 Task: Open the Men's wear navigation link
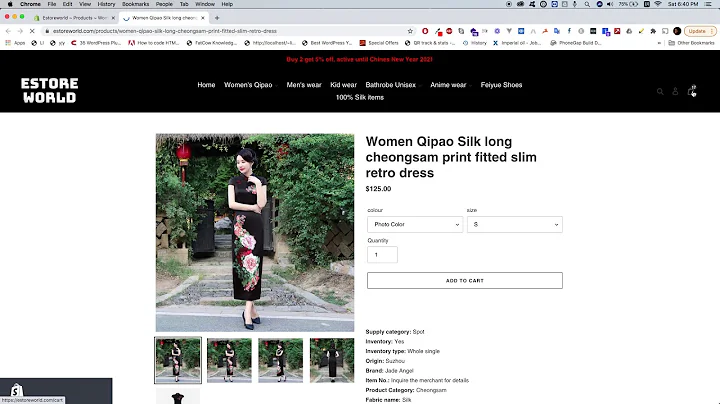pos(304,85)
